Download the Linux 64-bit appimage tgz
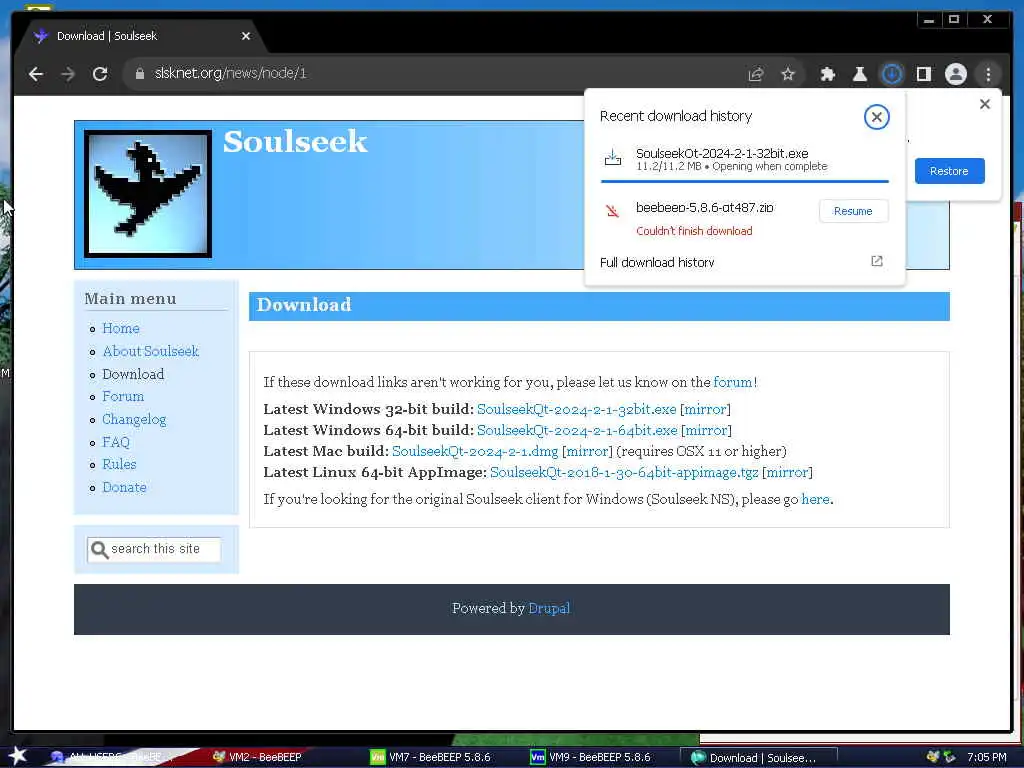 pos(624,472)
